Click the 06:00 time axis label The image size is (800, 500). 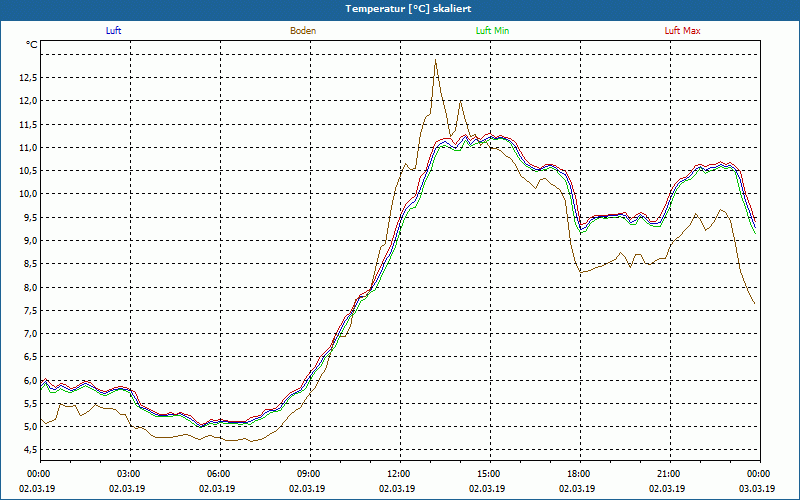tap(220, 474)
